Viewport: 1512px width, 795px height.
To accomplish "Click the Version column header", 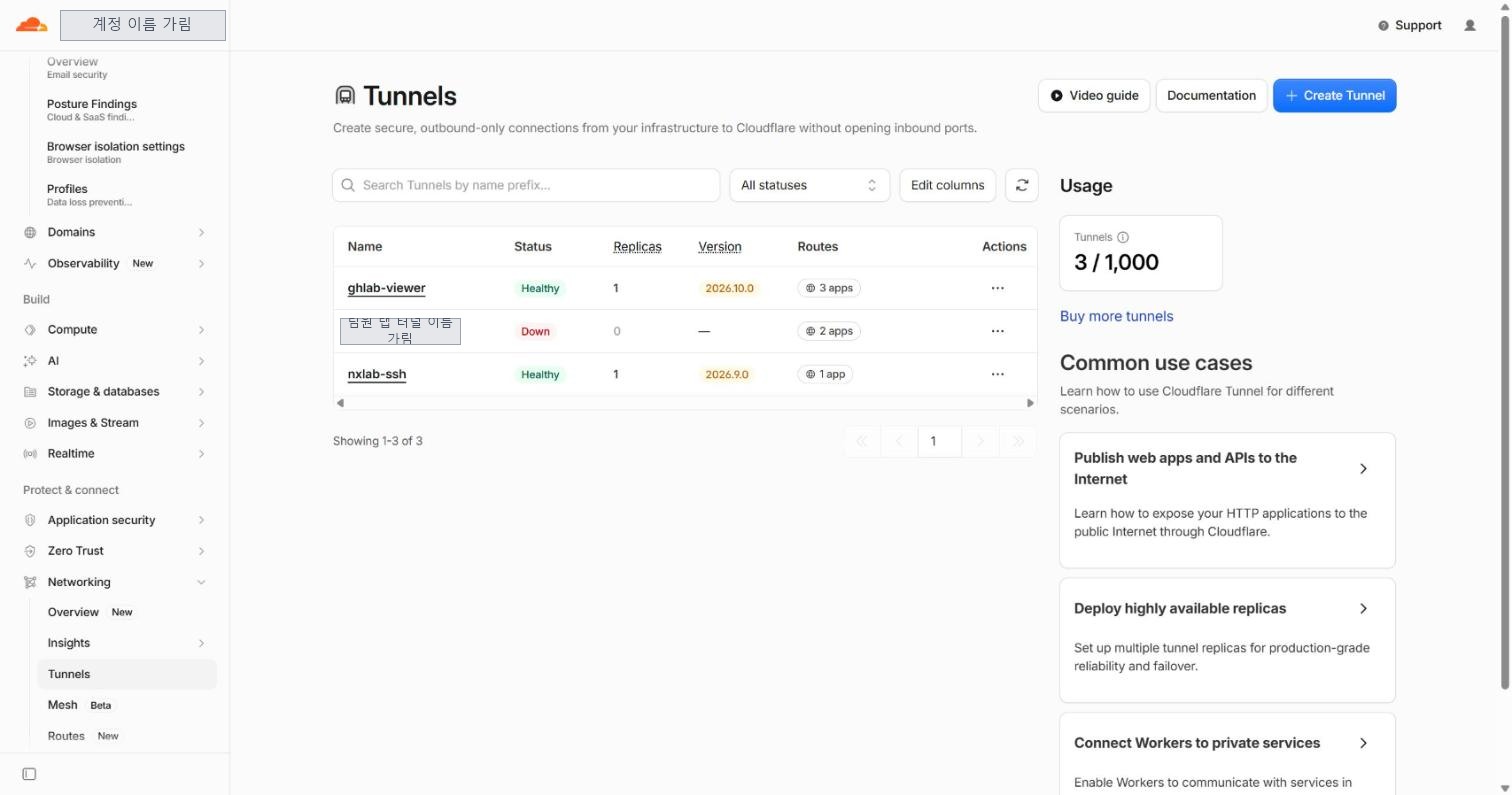I will click(x=719, y=247).
